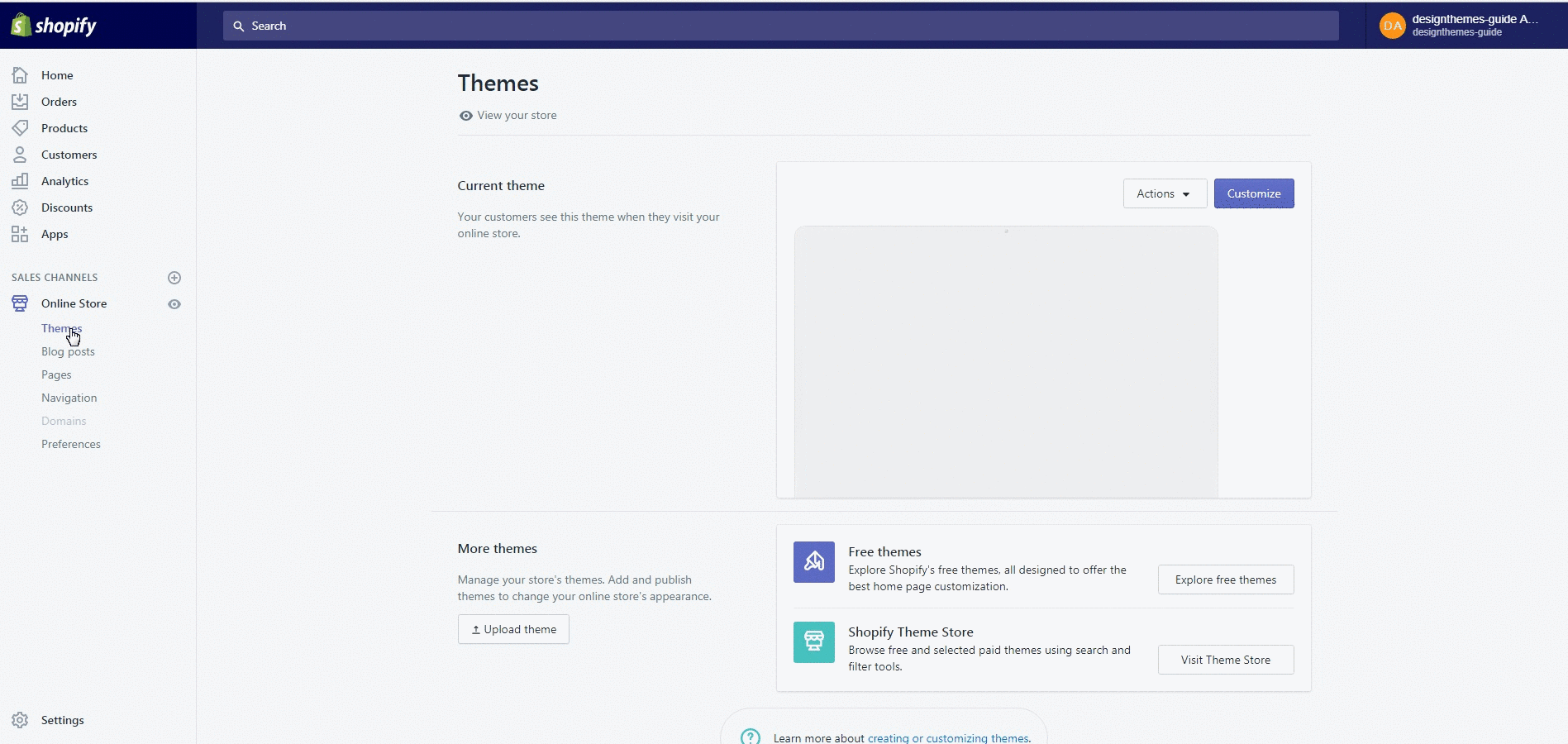Viewport: 1568px width, 744px height.
Task: Click the Products tag icon
Action: pos(20,128)
